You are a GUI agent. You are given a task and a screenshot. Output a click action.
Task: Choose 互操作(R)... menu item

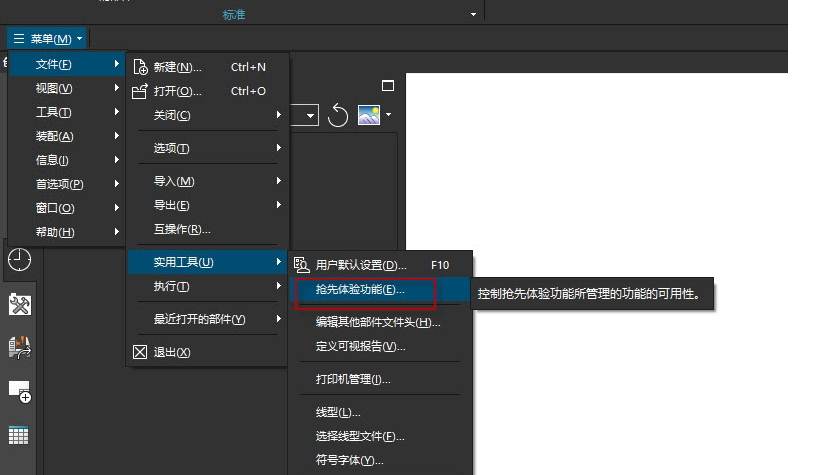click(x=207, y=229)
